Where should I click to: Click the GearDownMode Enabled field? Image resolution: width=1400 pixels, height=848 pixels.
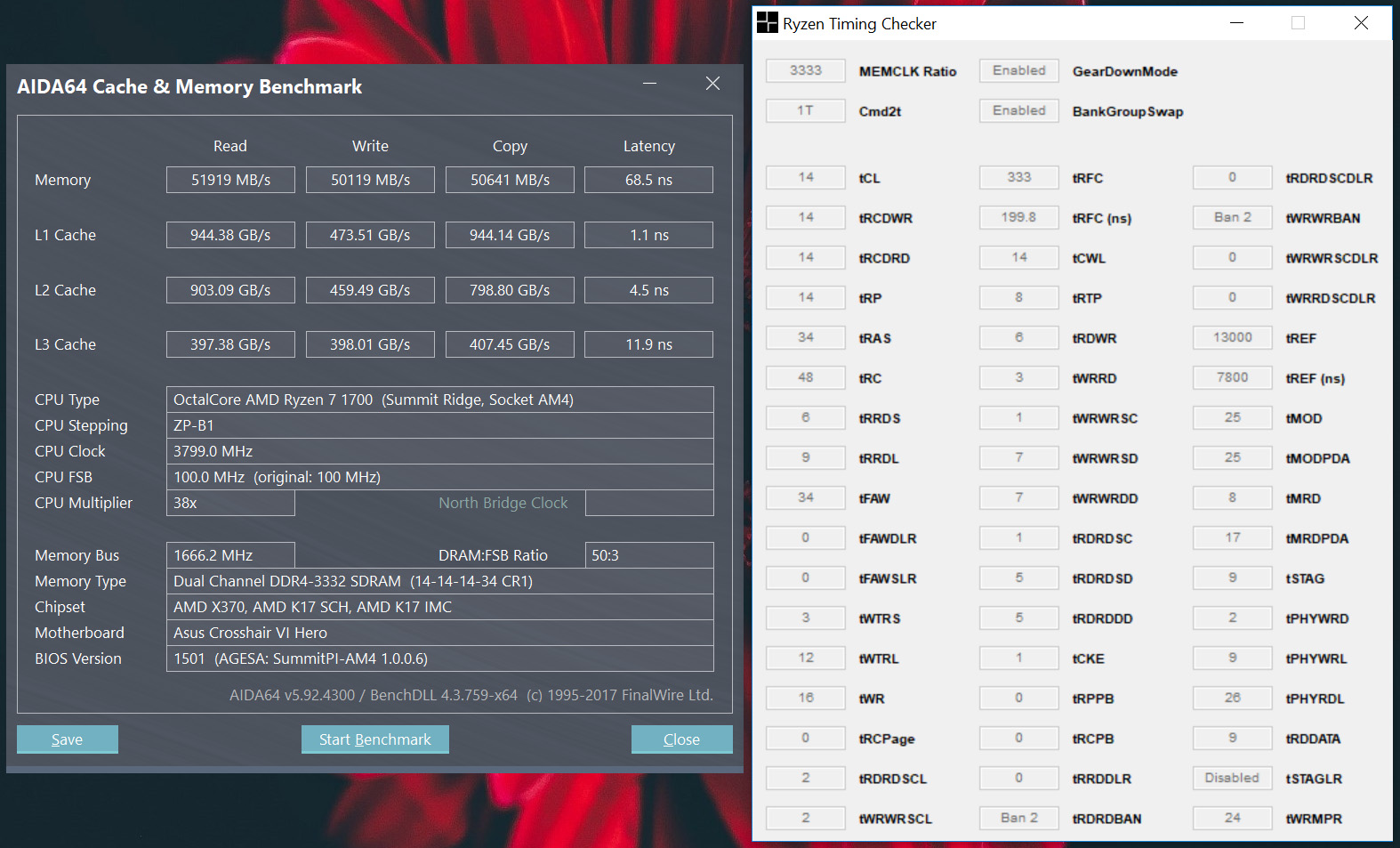[1019, 70]
